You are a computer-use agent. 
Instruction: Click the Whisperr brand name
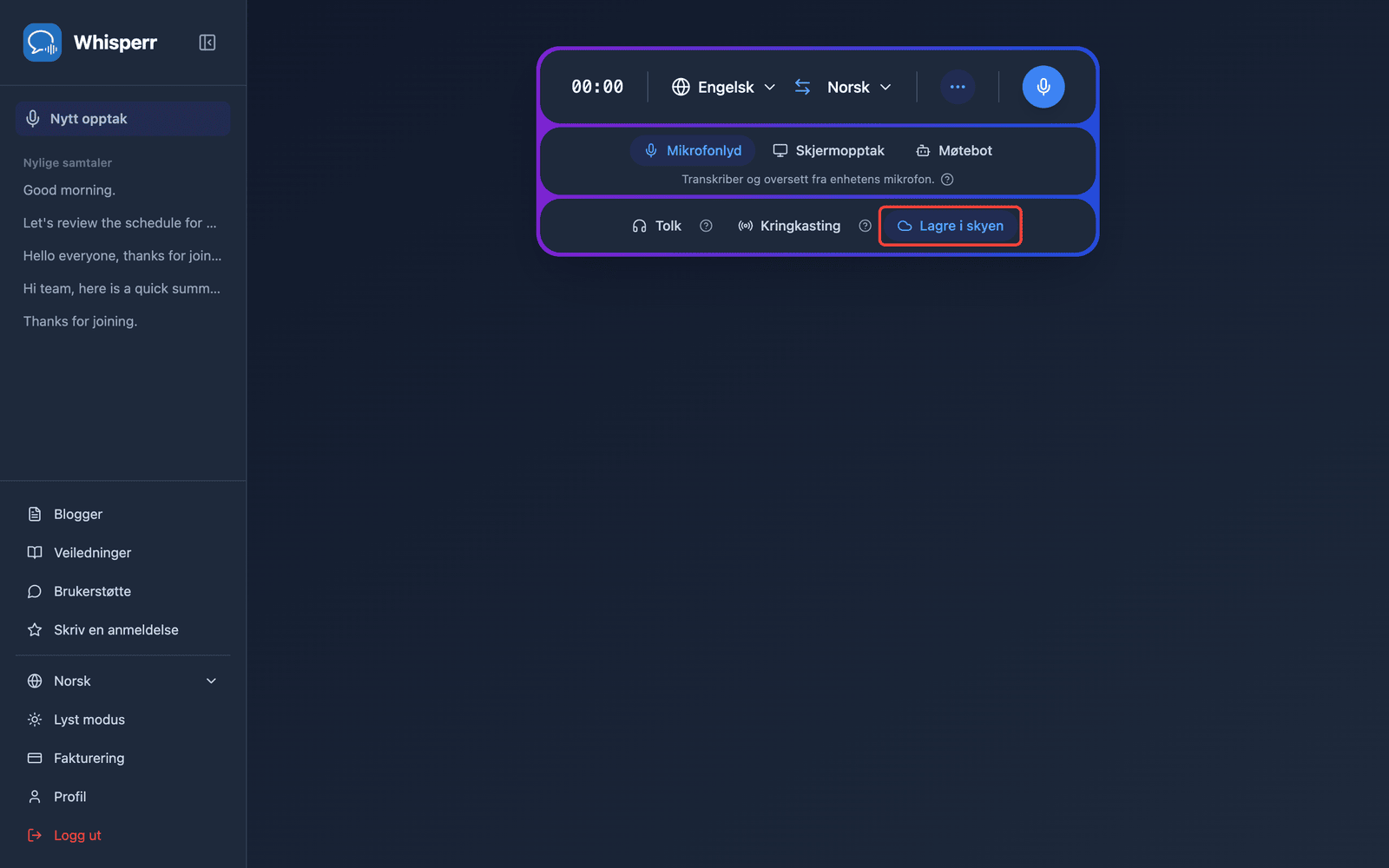click(x=115, y=43)
